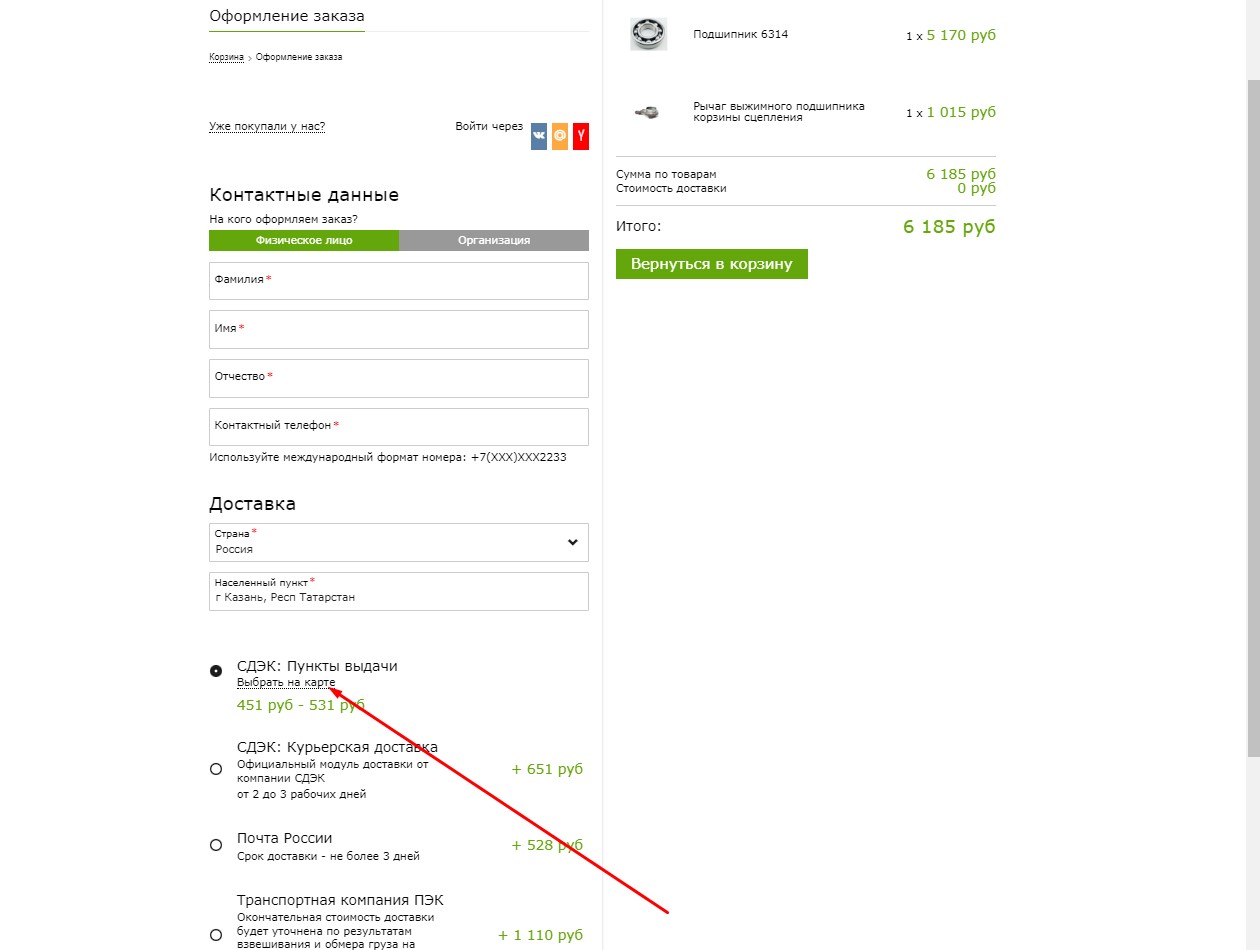Click the Уже покупали у нас? link
This screenshot has width=1260, height=950.
coord(267,127)
